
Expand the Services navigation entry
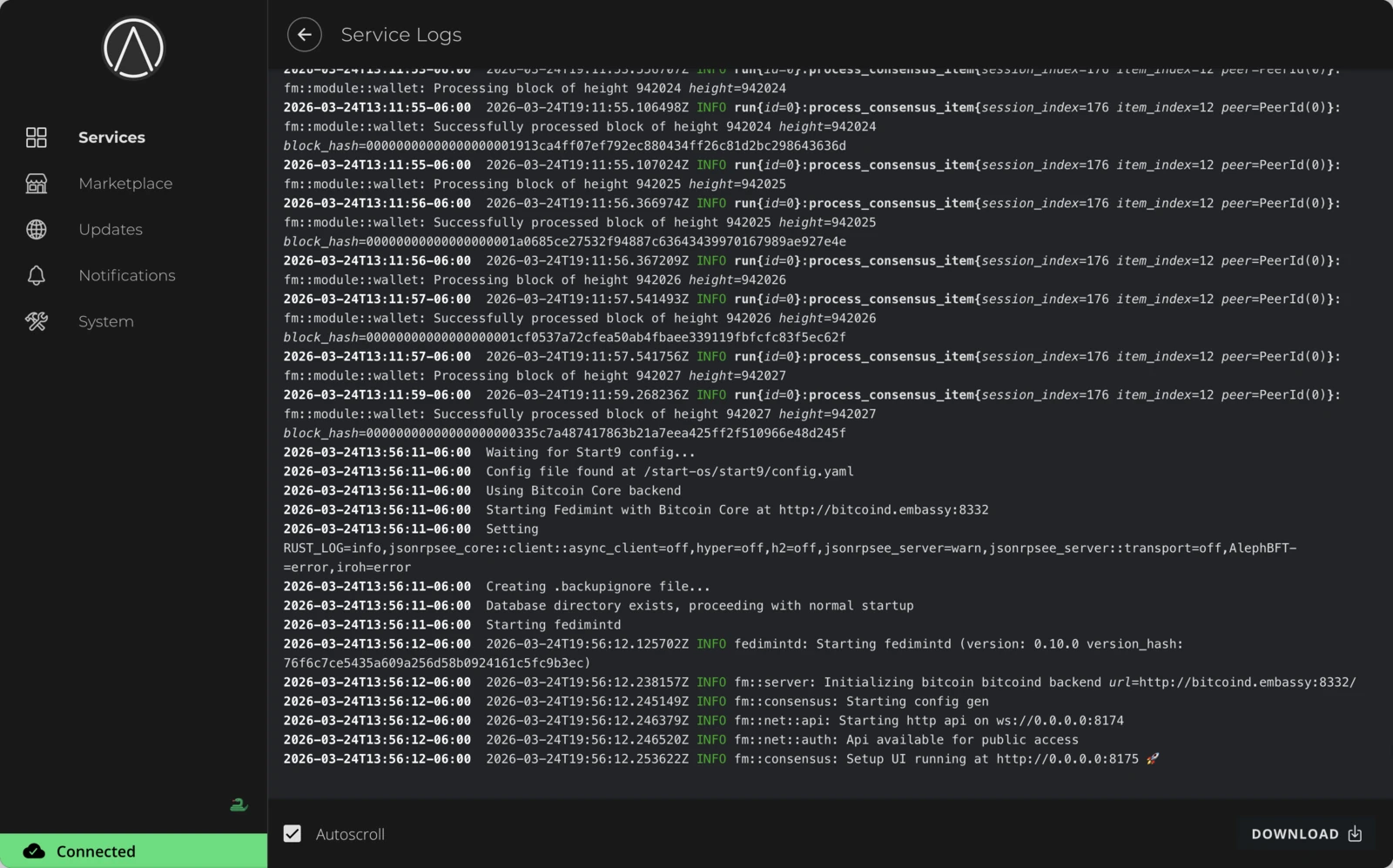[111, 137]
